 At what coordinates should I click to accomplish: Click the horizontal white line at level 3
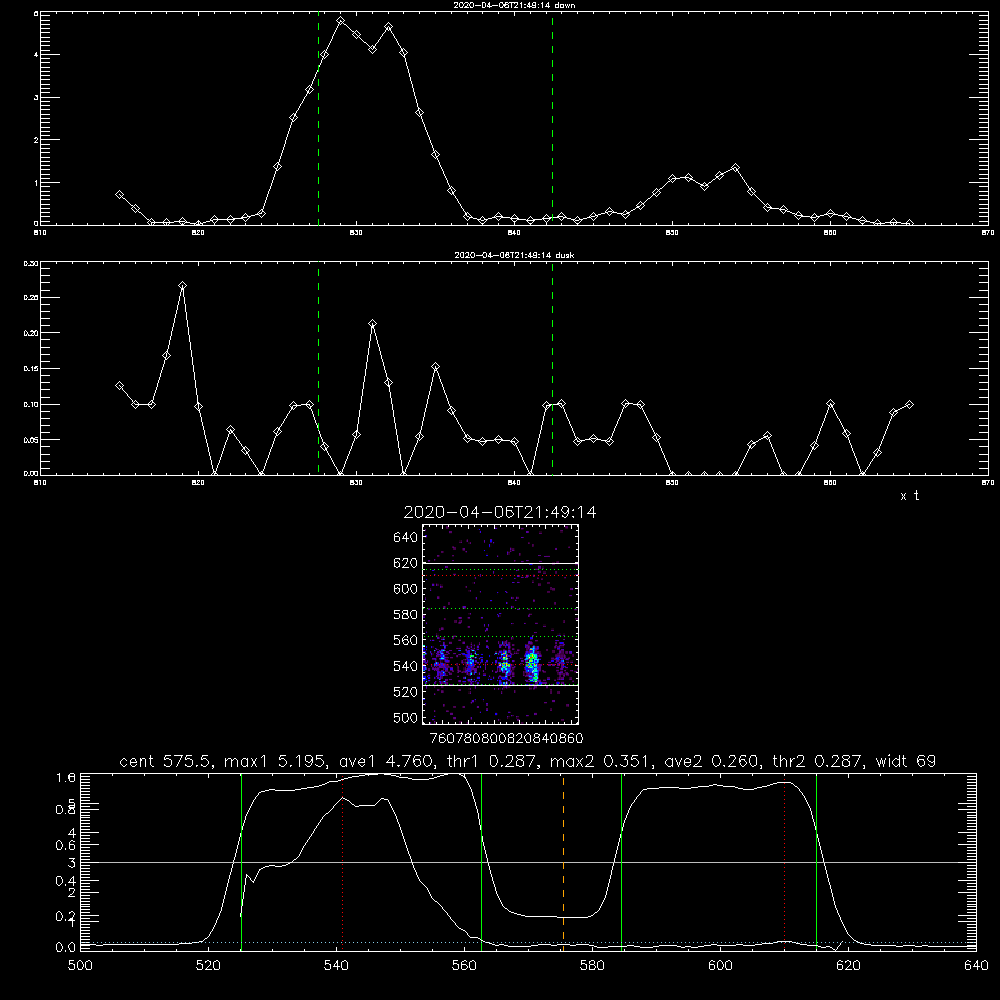(528, 862)
